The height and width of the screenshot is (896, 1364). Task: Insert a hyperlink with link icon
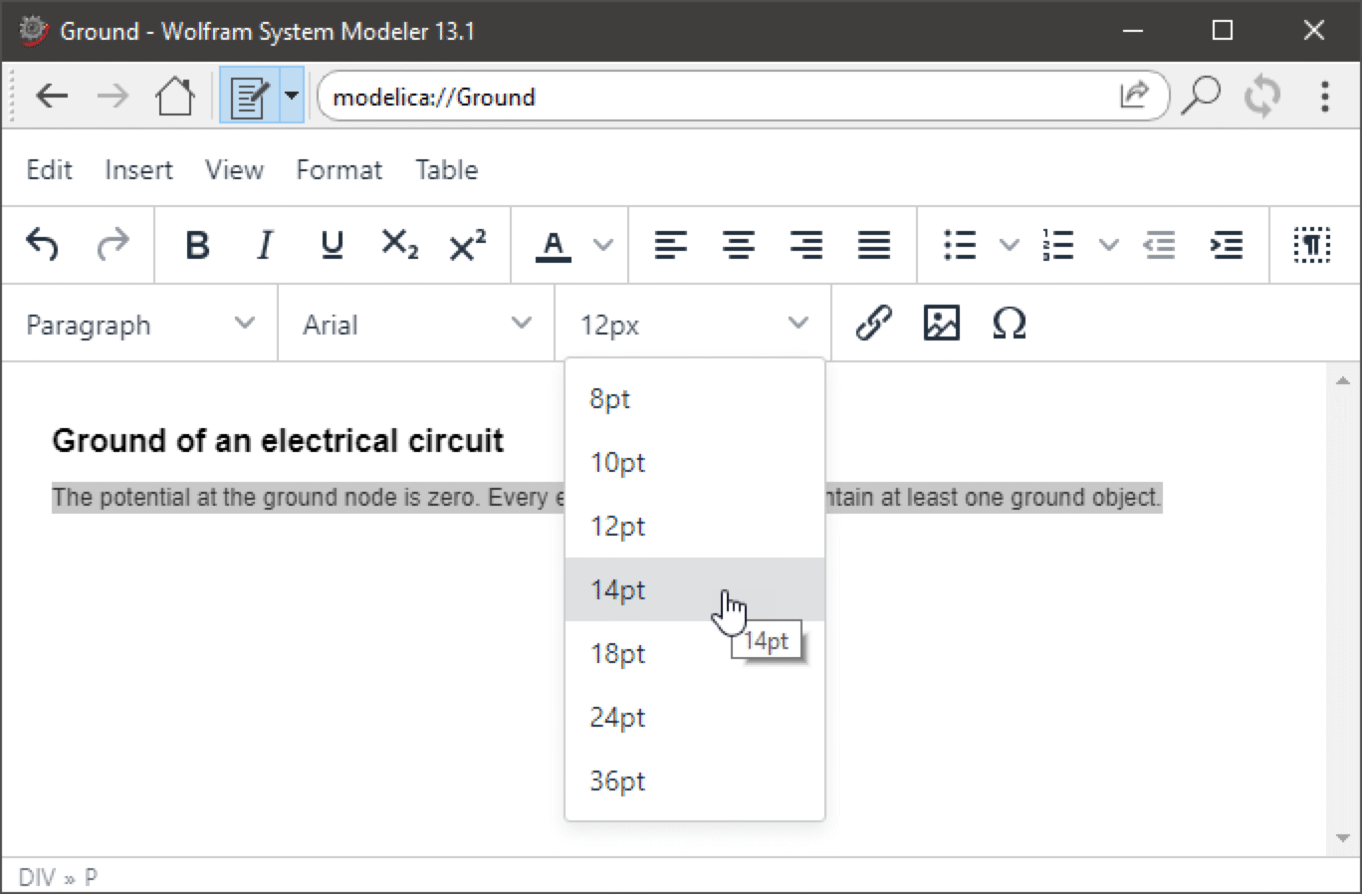(x=873, y=324)
